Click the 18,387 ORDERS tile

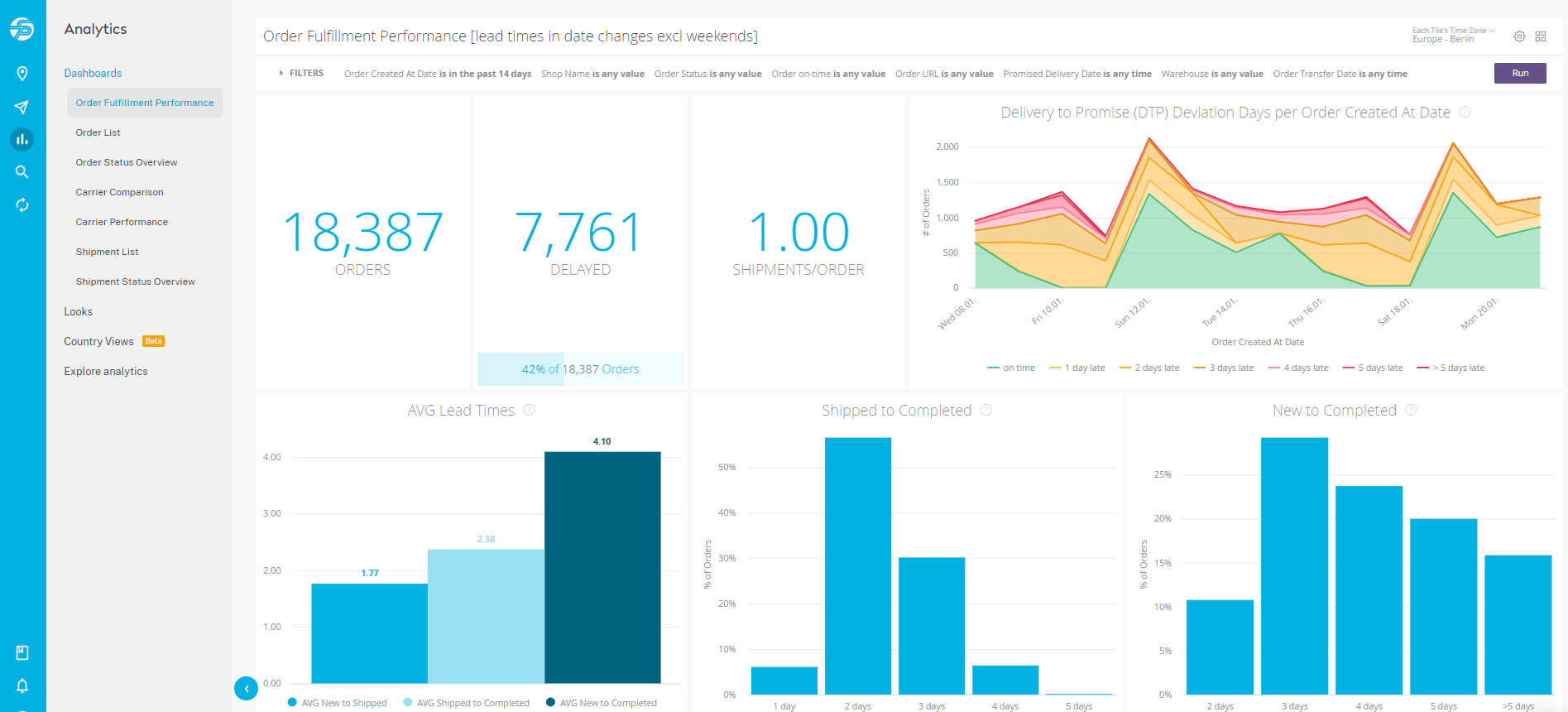point(362,242)
